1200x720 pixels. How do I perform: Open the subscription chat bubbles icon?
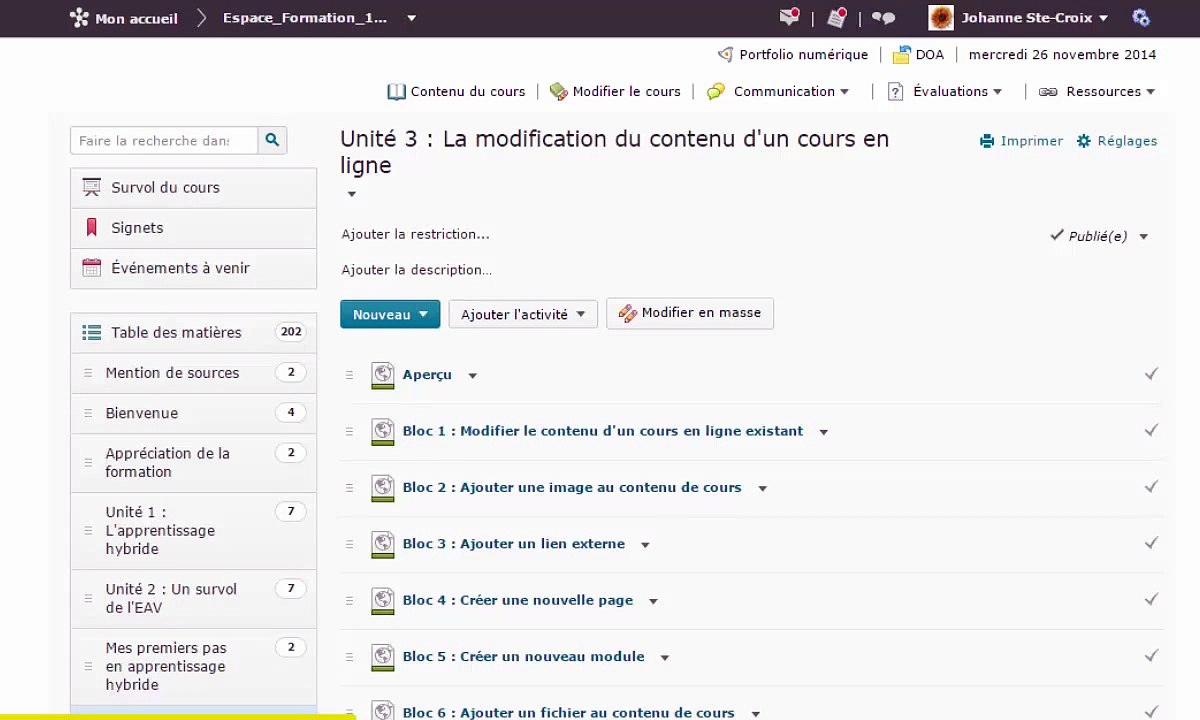tap(883, 17)
